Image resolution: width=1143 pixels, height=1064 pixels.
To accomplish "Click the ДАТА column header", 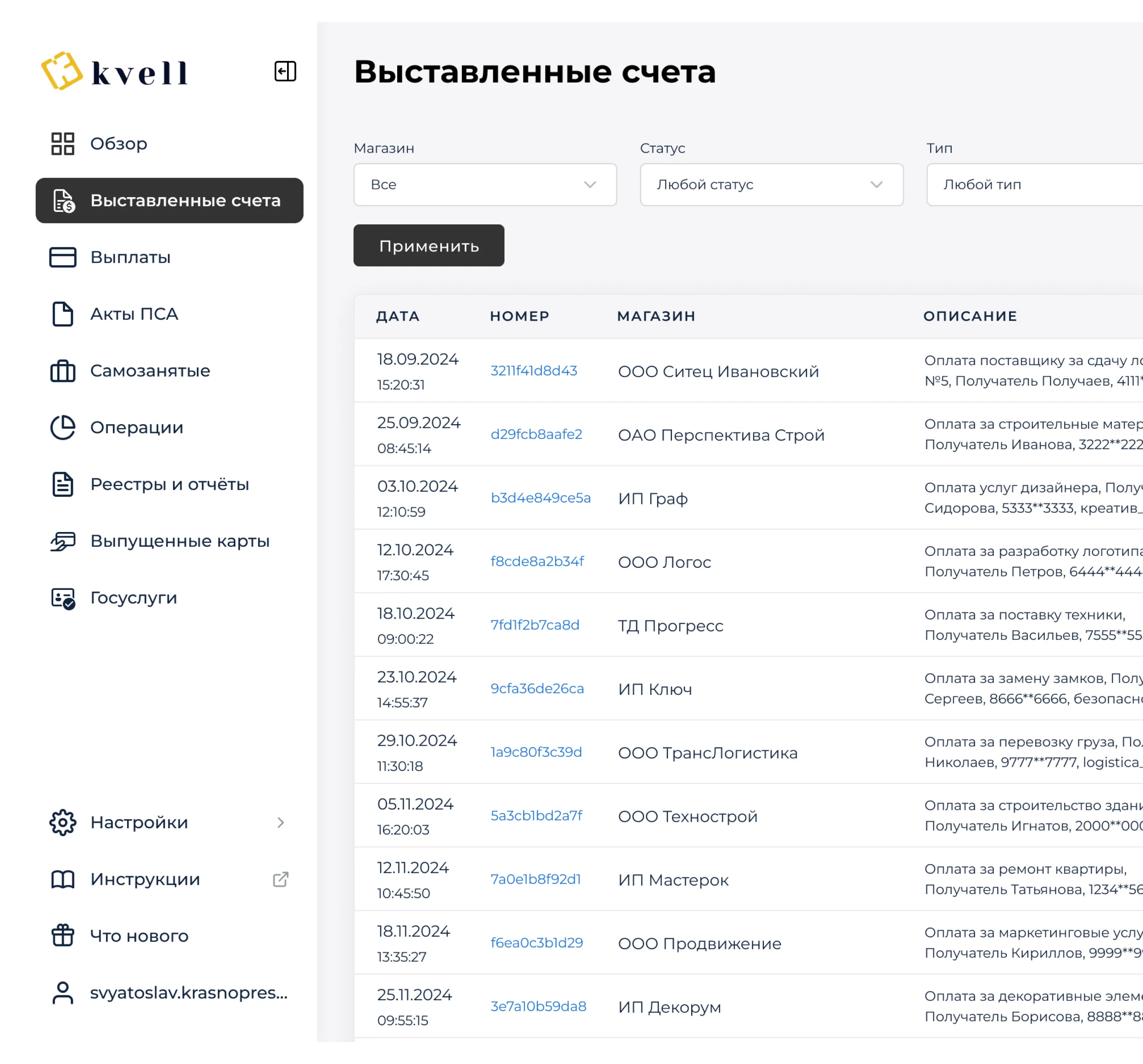I will click(x=397, y=316).
